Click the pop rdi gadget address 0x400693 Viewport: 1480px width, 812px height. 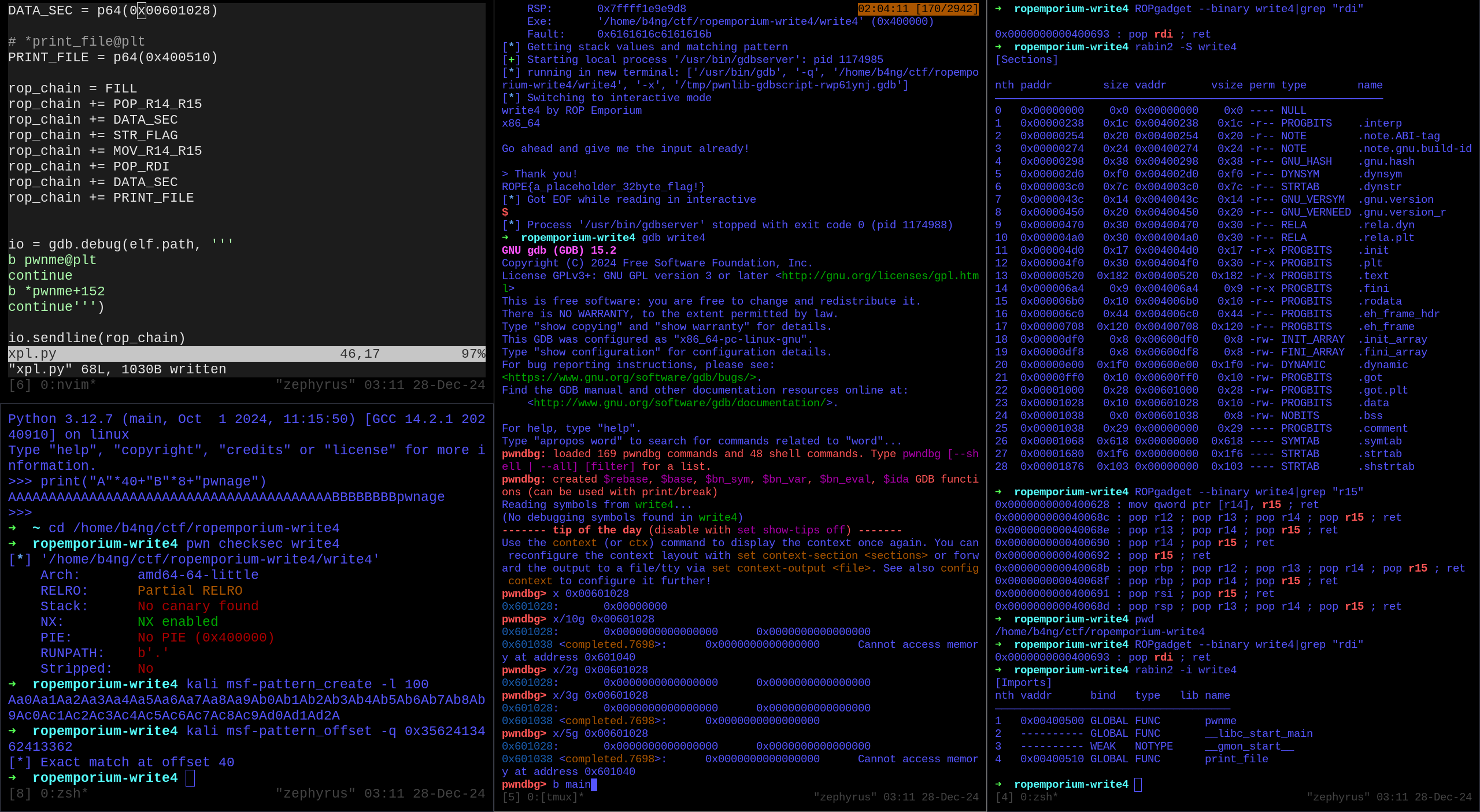[1052, 34]
